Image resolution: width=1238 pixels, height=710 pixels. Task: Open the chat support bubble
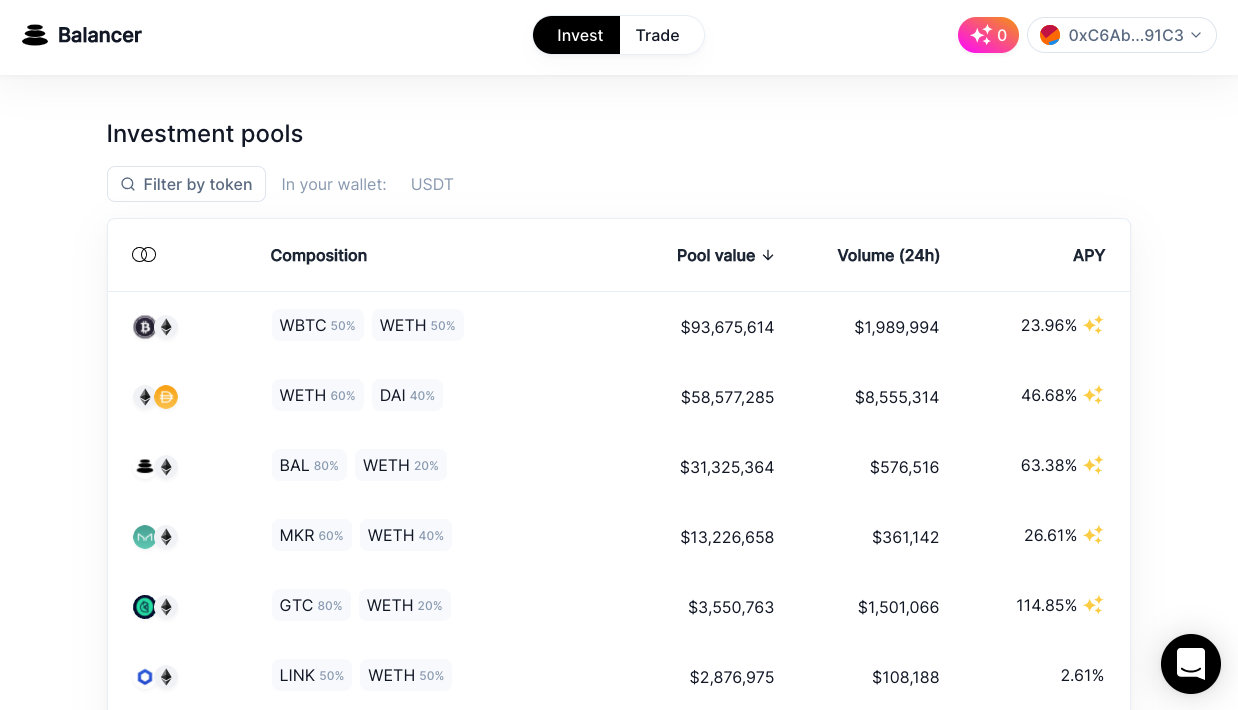click(x=1190, y=664)
